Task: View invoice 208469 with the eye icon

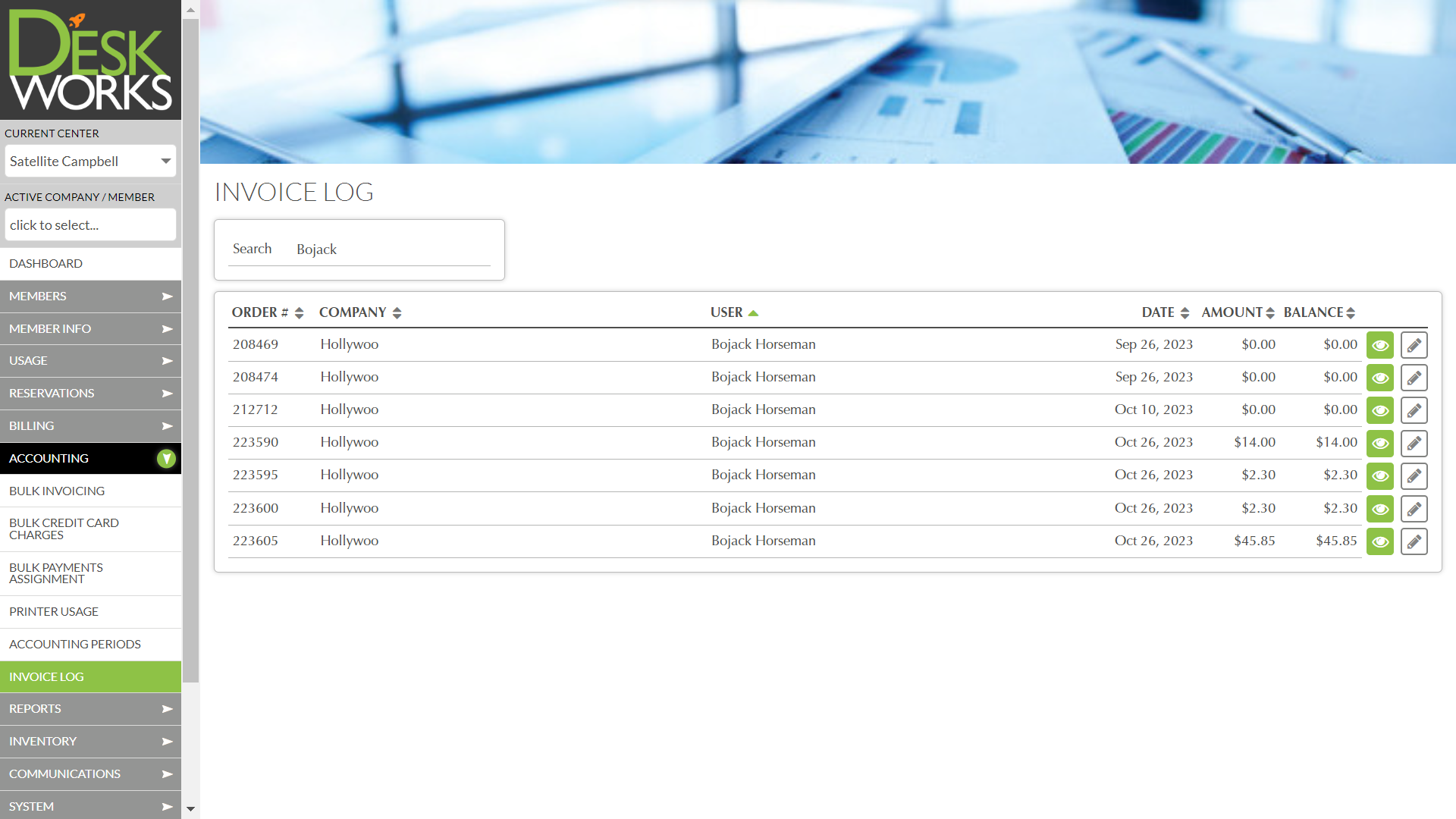Action: pos(1379,345)
